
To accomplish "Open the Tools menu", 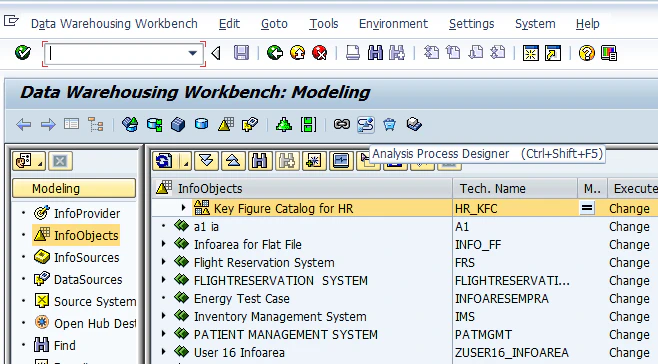I will coord(324,24).
